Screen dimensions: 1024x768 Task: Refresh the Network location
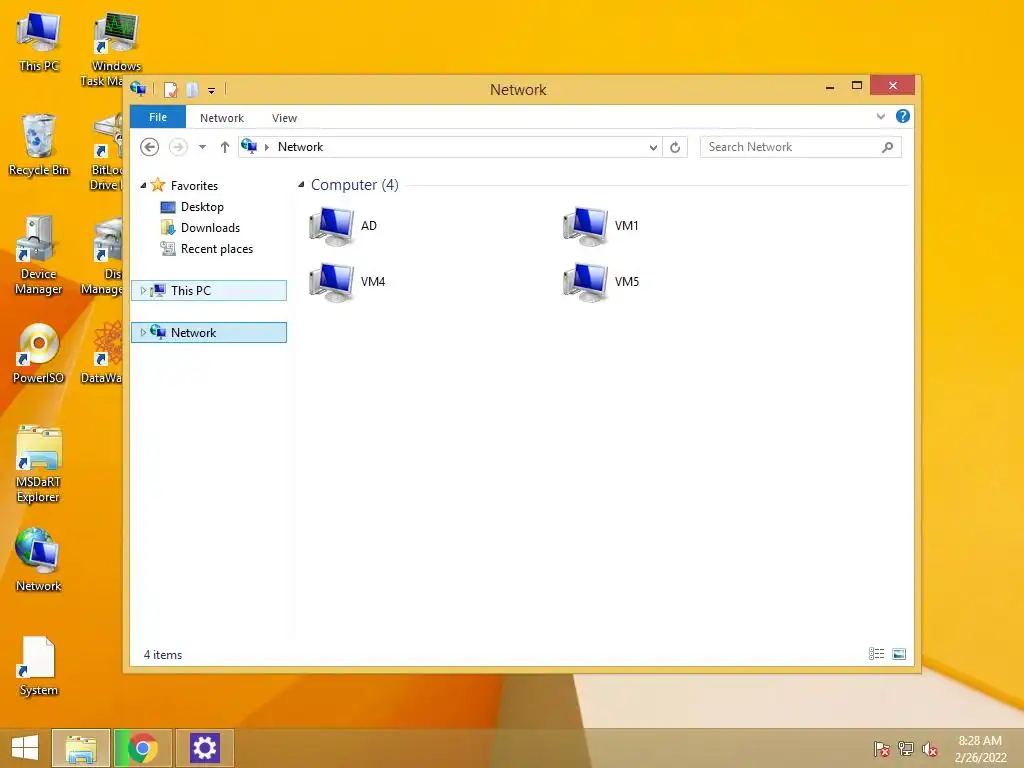coord(675,148)
